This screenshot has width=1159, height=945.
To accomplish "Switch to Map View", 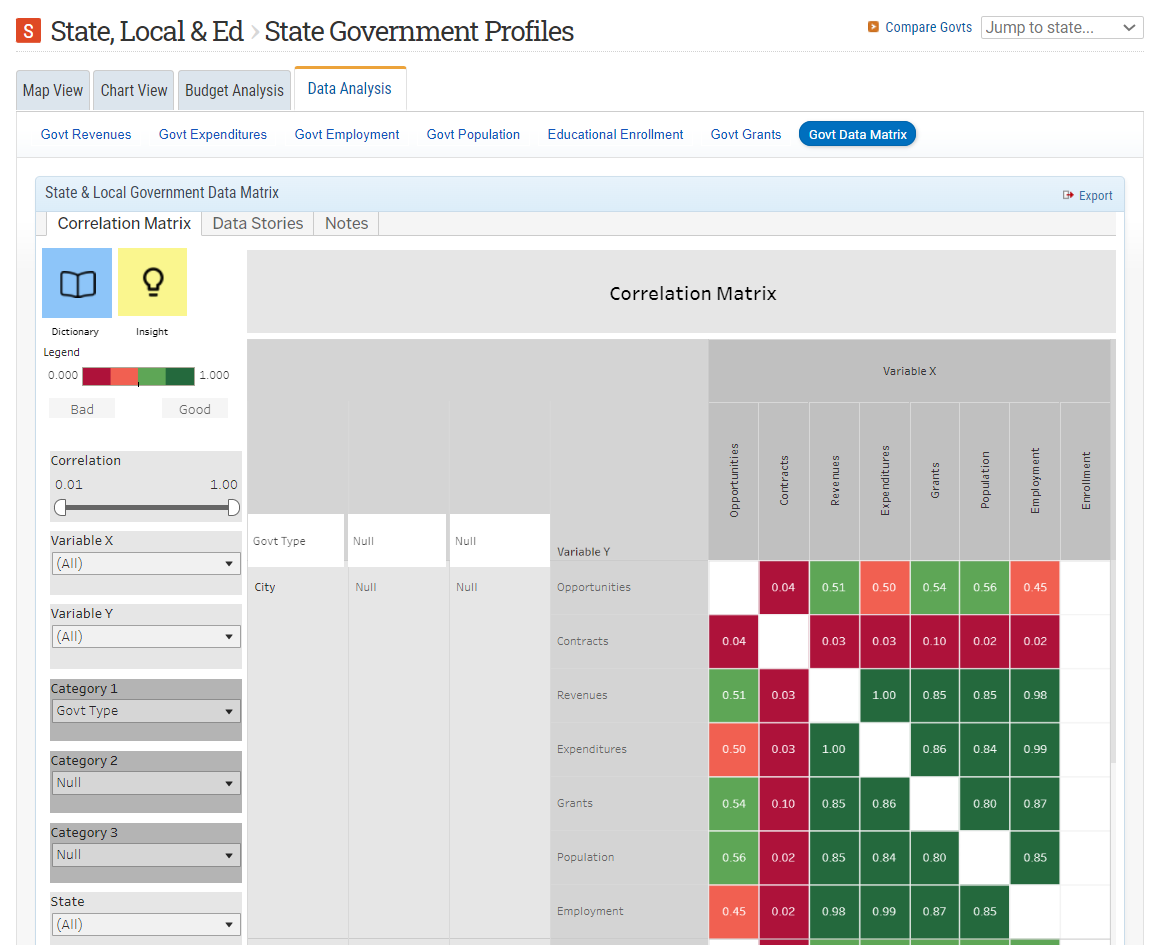I will pos(53,89).
